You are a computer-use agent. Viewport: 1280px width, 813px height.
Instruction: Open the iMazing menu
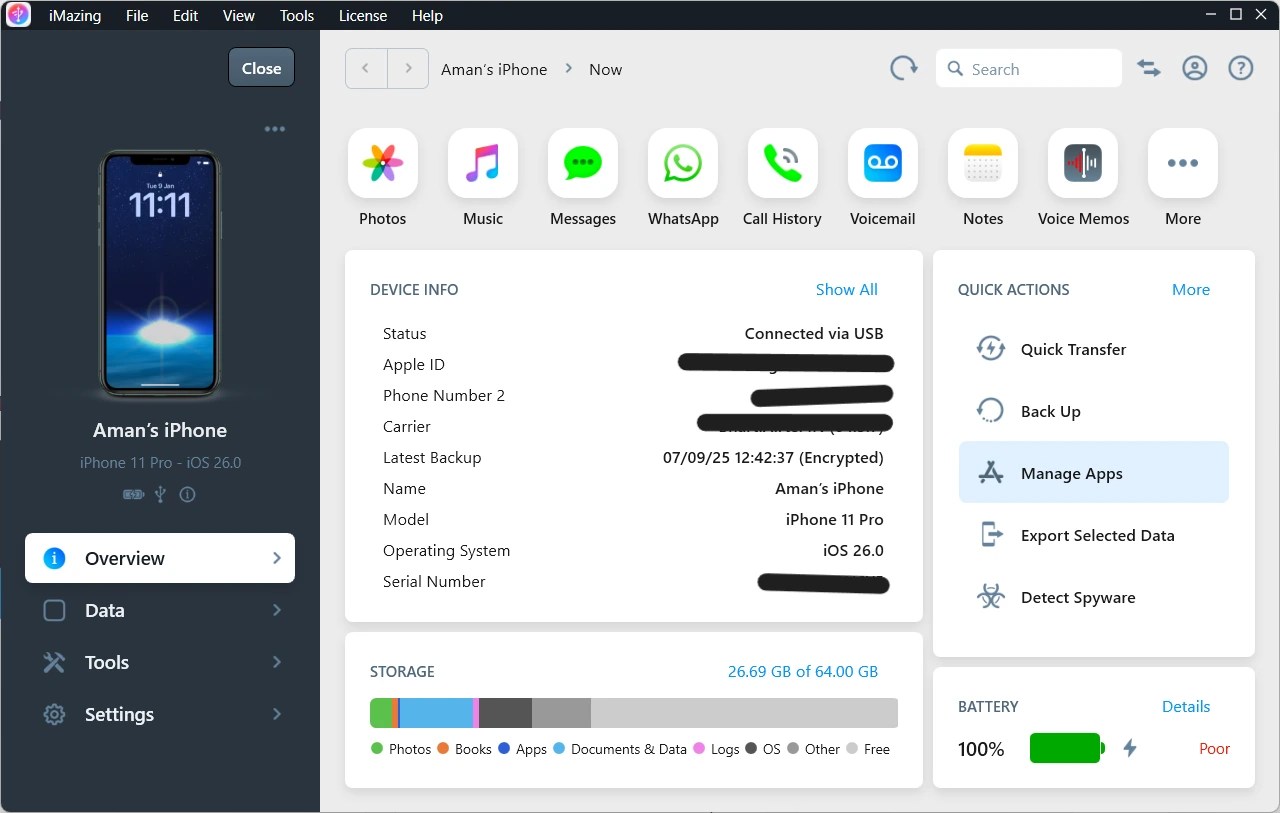pyautogui.click(x=75, y=15)
